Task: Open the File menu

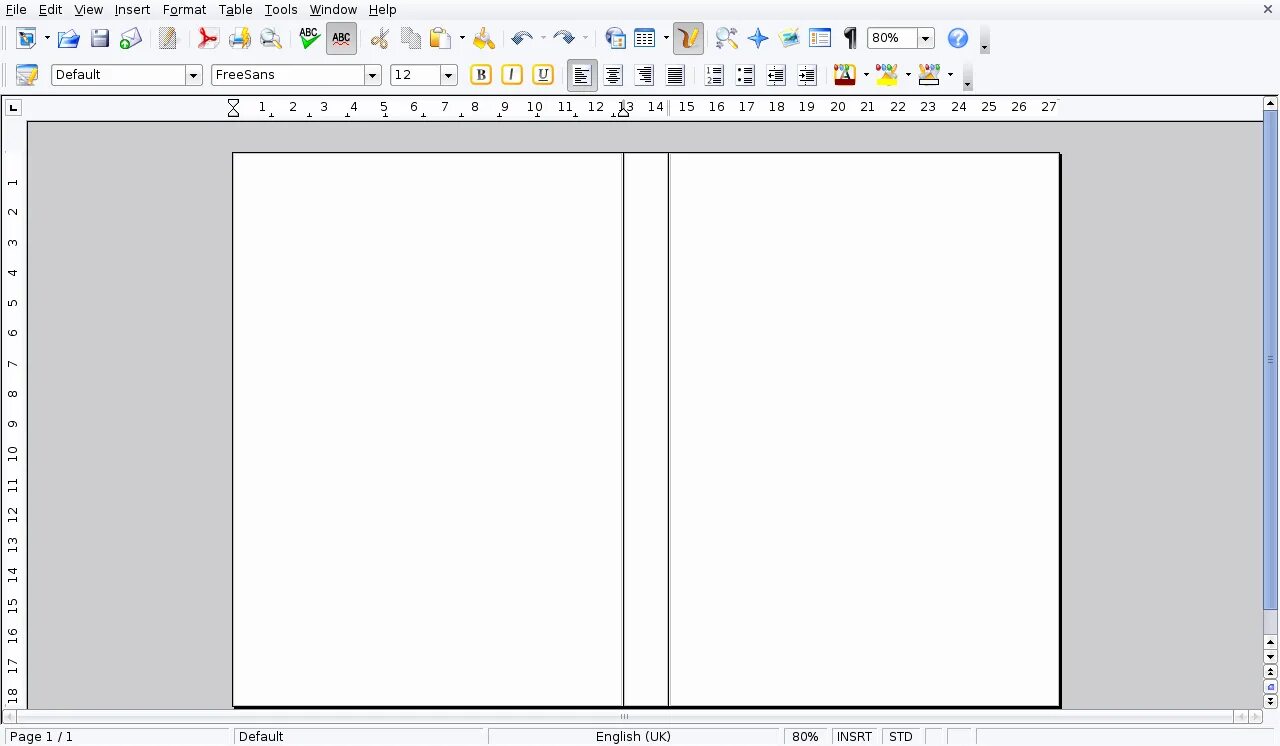Action: pyautogui.click(x=16, y=9)
